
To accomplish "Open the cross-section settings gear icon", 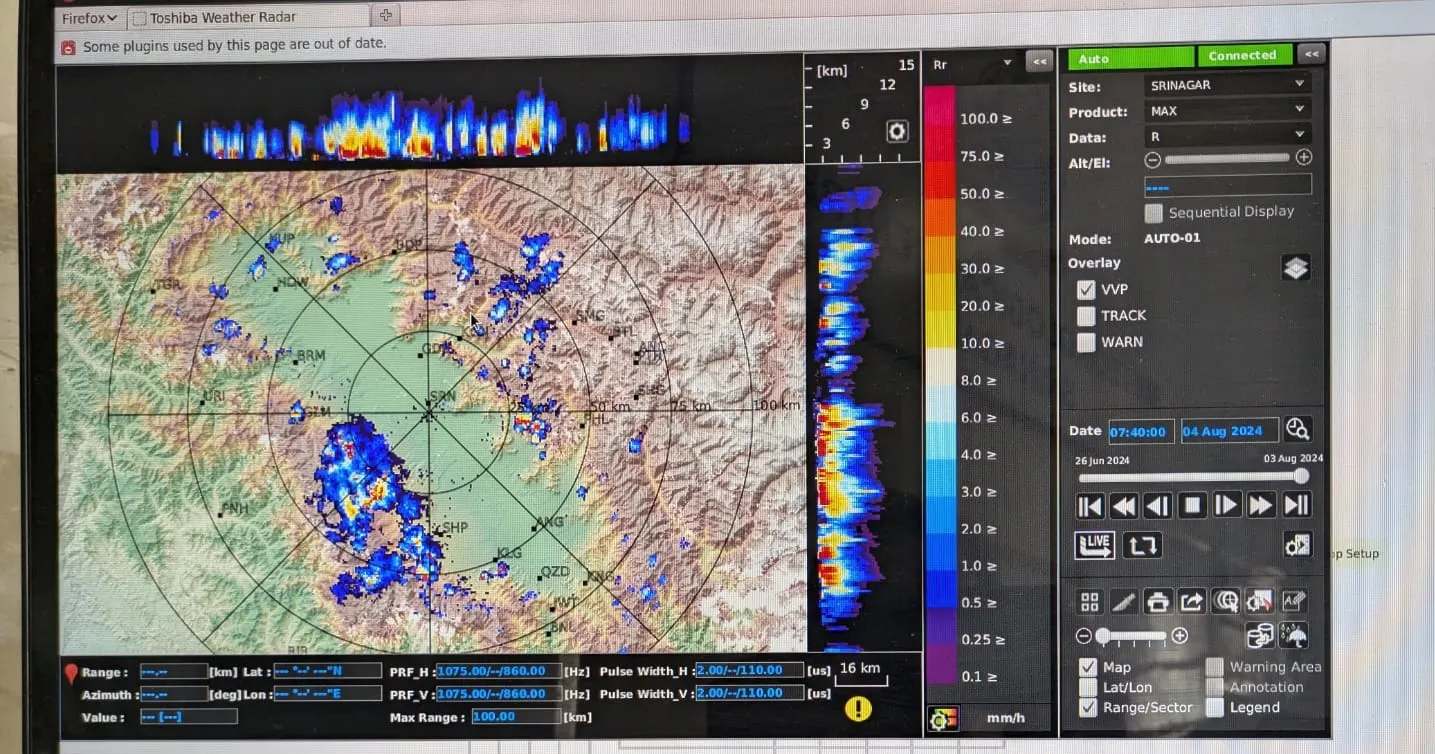I will (897, 132).
